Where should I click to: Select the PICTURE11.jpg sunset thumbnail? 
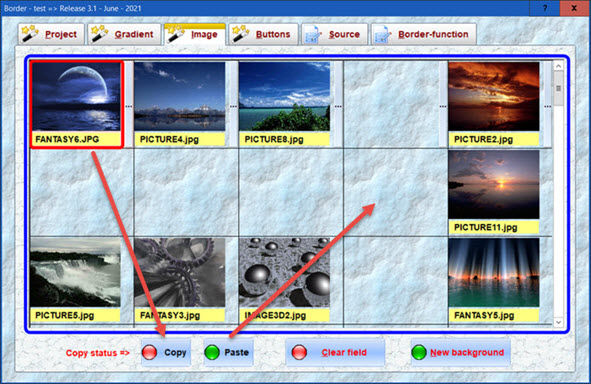click(494, 185)
